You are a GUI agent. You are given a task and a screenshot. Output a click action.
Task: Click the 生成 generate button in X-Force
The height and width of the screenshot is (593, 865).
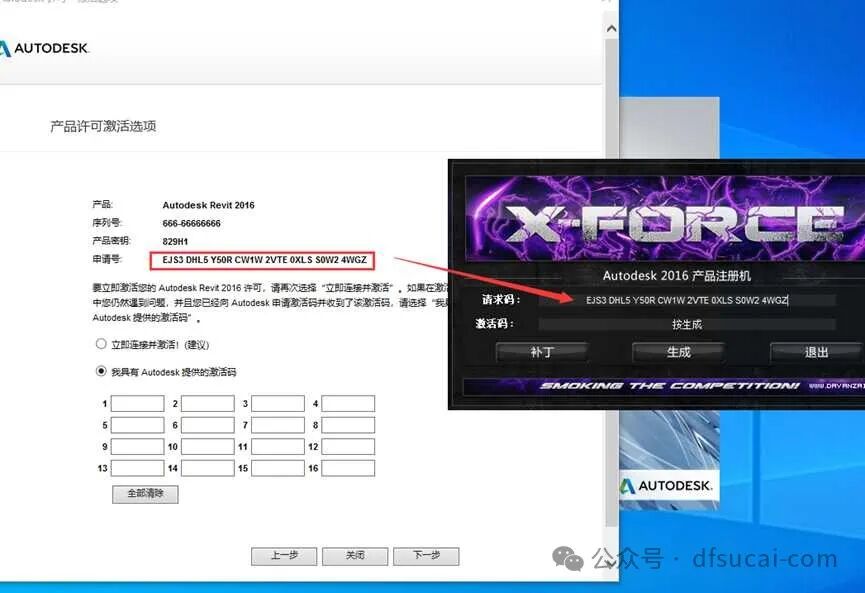click(678, 352)
